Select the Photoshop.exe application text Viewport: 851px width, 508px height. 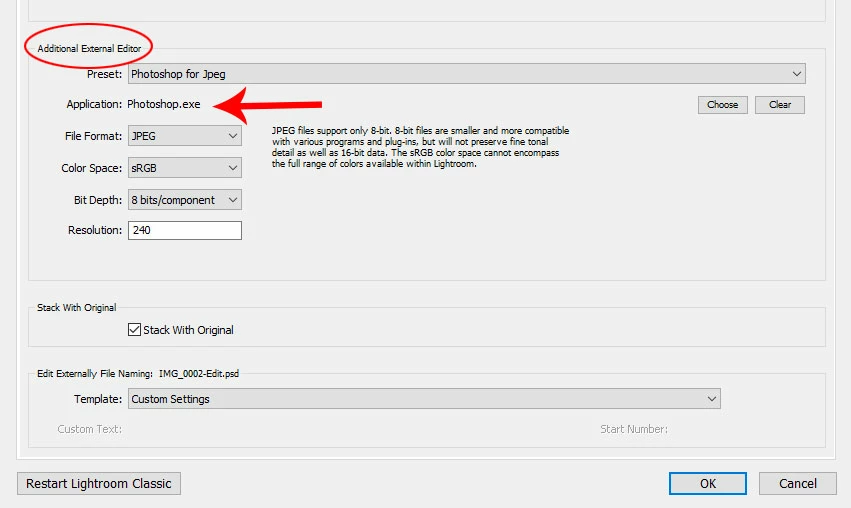(164, 104)
